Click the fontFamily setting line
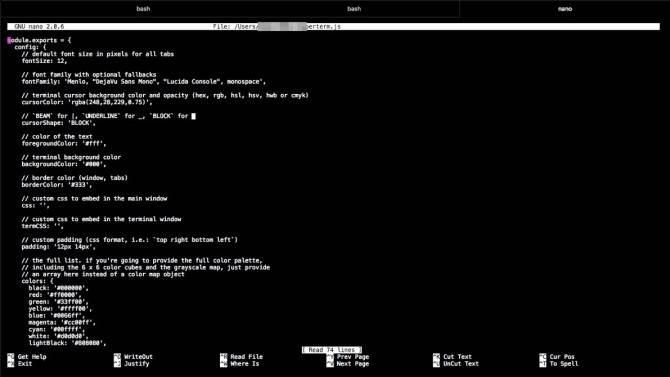The image size is (670, 377). [144, 81]
